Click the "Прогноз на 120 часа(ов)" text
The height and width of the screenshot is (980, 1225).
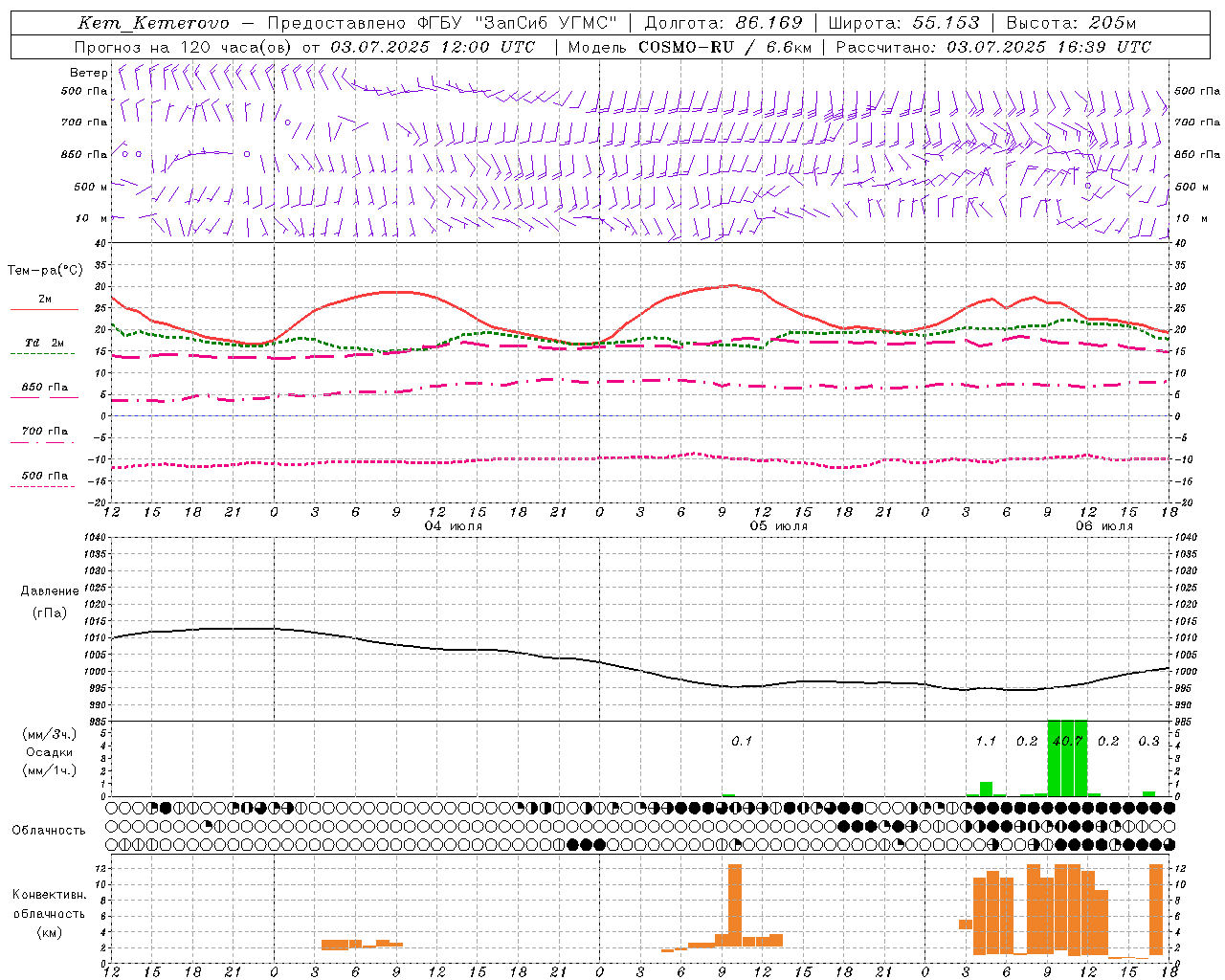[183, 47]
